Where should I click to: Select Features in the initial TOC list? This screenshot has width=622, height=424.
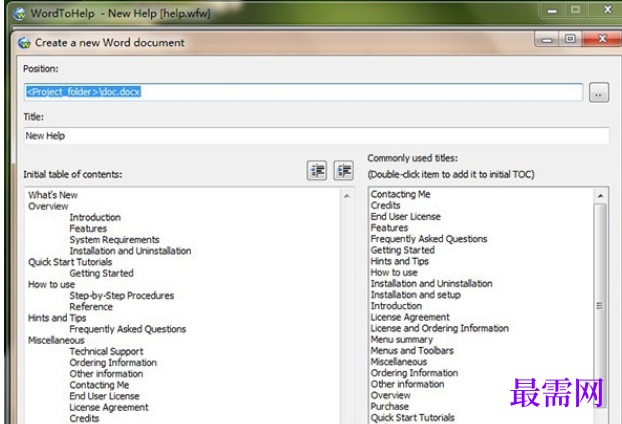tap(88, 228)
